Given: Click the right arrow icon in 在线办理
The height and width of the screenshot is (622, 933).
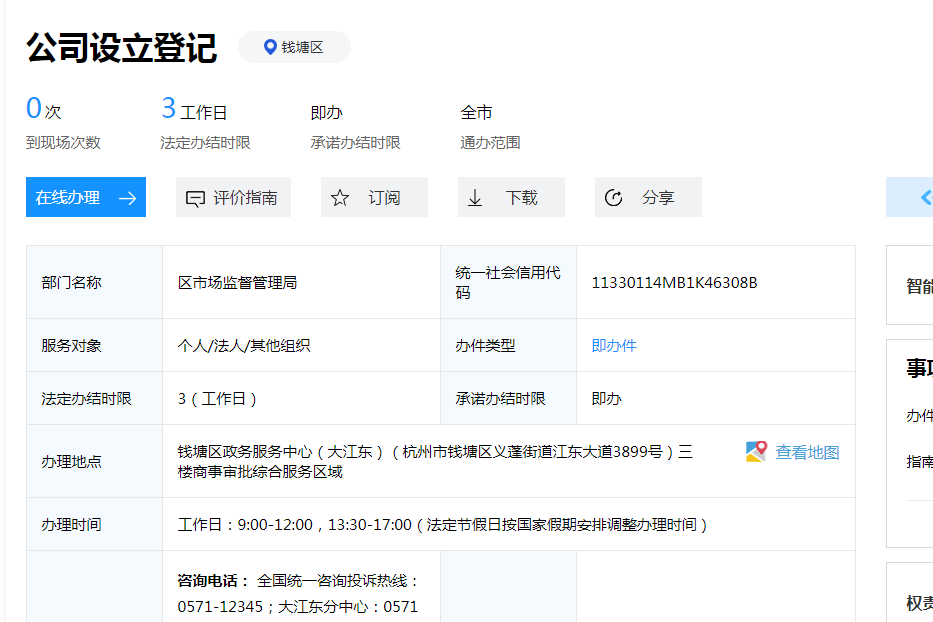Looking at the screenshot, I should click(127, 198).
